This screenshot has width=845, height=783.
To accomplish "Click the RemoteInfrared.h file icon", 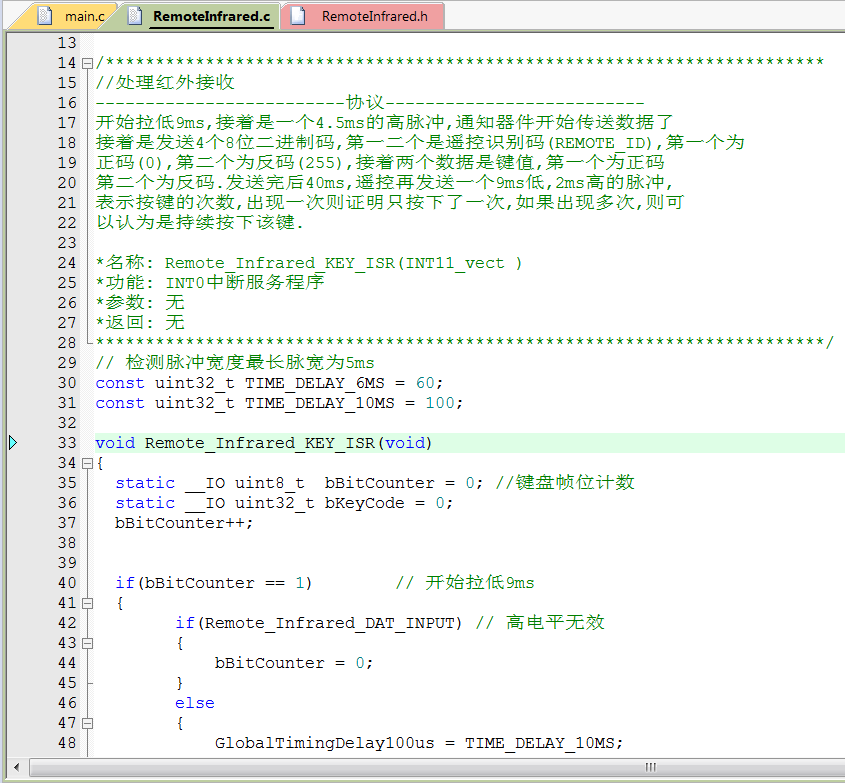I will [x=298, y=16].
